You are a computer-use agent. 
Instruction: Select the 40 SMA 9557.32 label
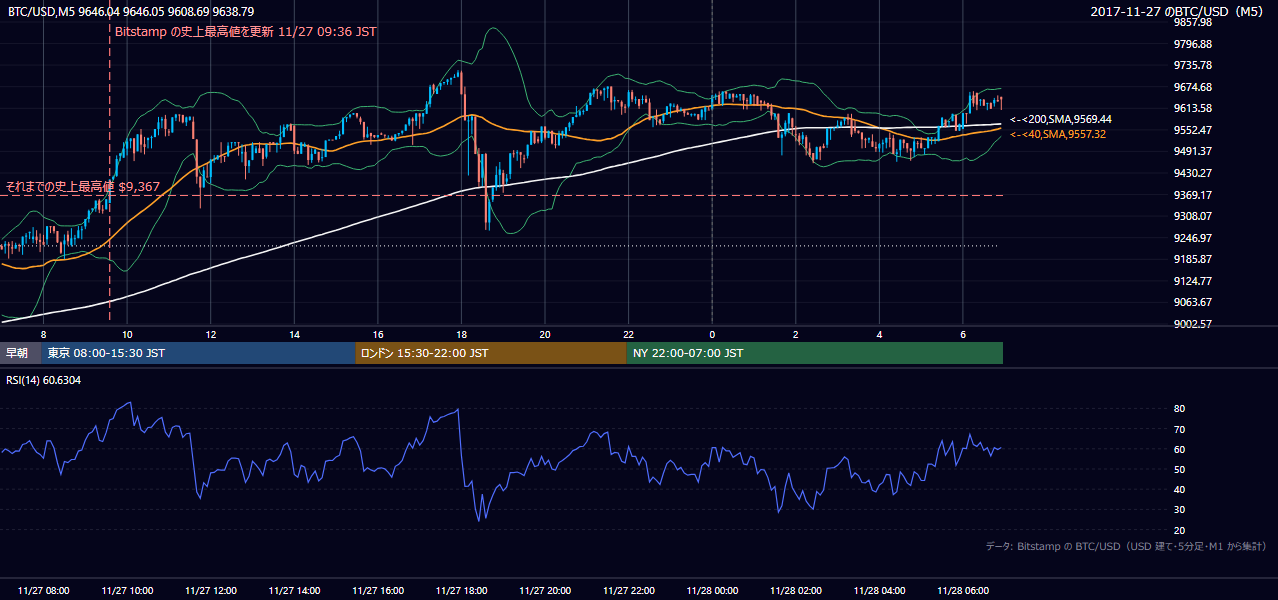click(1058, 134)
